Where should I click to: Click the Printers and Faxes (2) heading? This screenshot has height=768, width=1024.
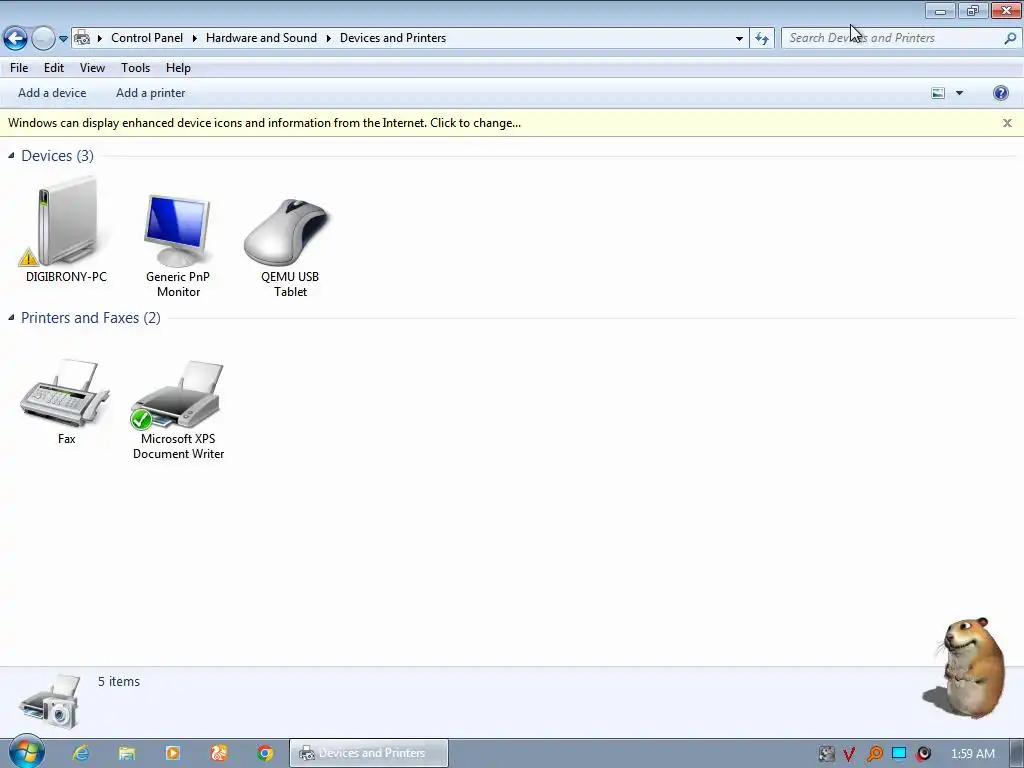click(91, 317)
